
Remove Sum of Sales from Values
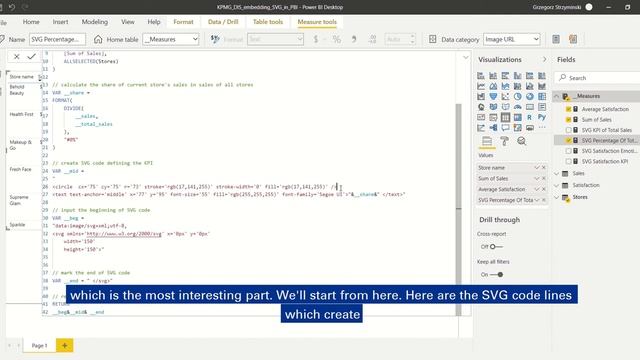click(544, 178)
